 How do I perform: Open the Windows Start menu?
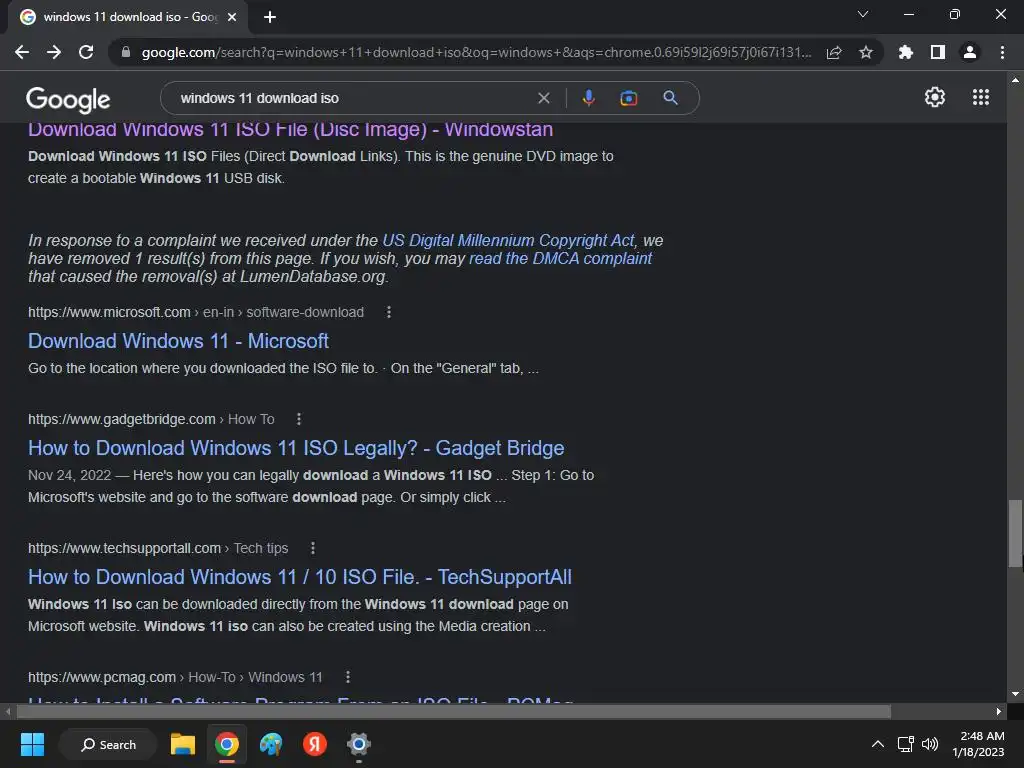[x=32, y=744]
